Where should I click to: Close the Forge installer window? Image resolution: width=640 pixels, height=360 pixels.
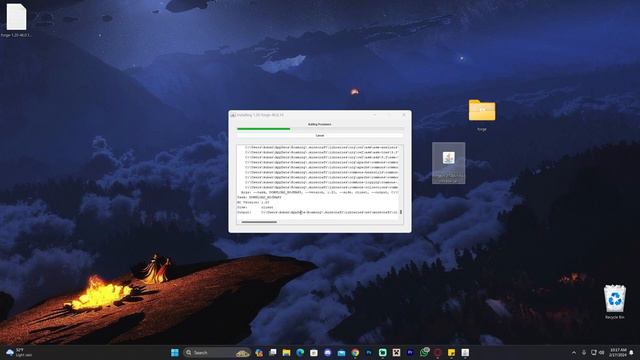pos(404,115)
